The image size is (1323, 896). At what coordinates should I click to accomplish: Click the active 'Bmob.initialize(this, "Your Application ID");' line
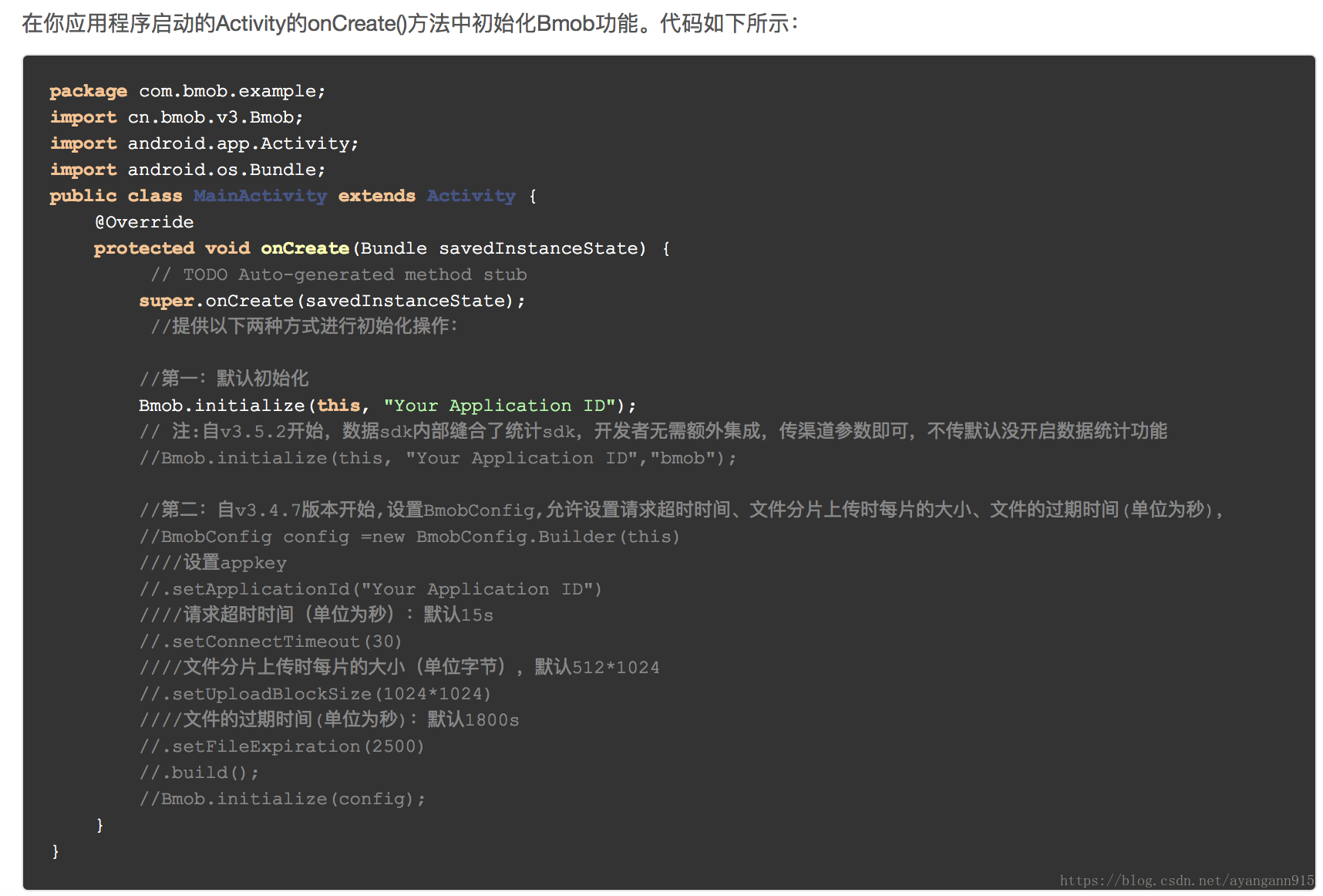click(x=388, y=406)
